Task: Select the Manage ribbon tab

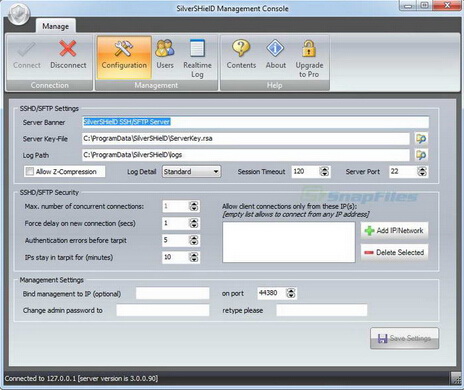Action: [55, 26]
